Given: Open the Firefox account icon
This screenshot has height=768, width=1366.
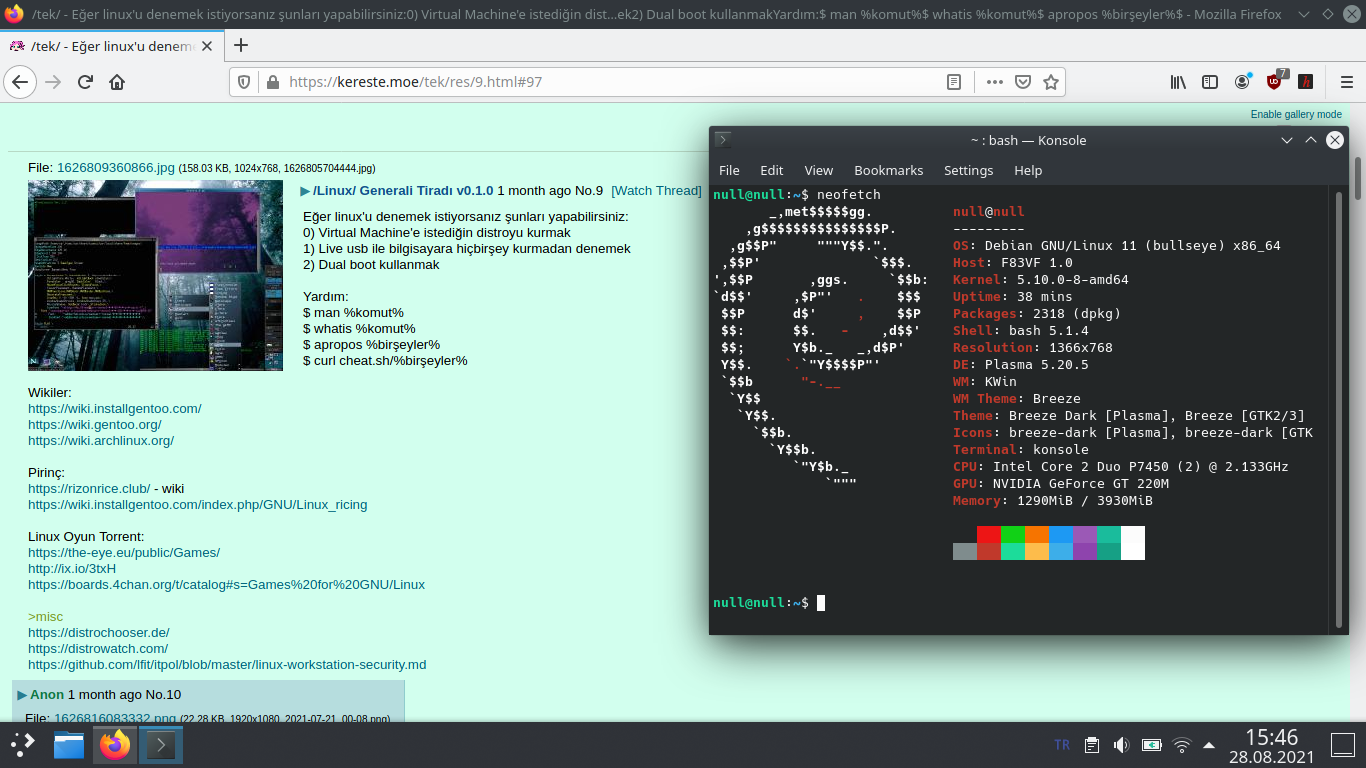Looking at the screenshot, I should coord(1242,82).
